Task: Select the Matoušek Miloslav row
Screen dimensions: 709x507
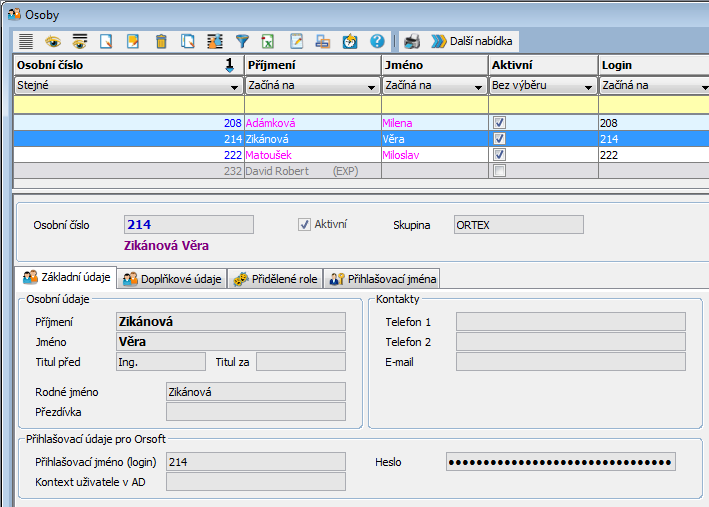Action: (x=300, y=155)
